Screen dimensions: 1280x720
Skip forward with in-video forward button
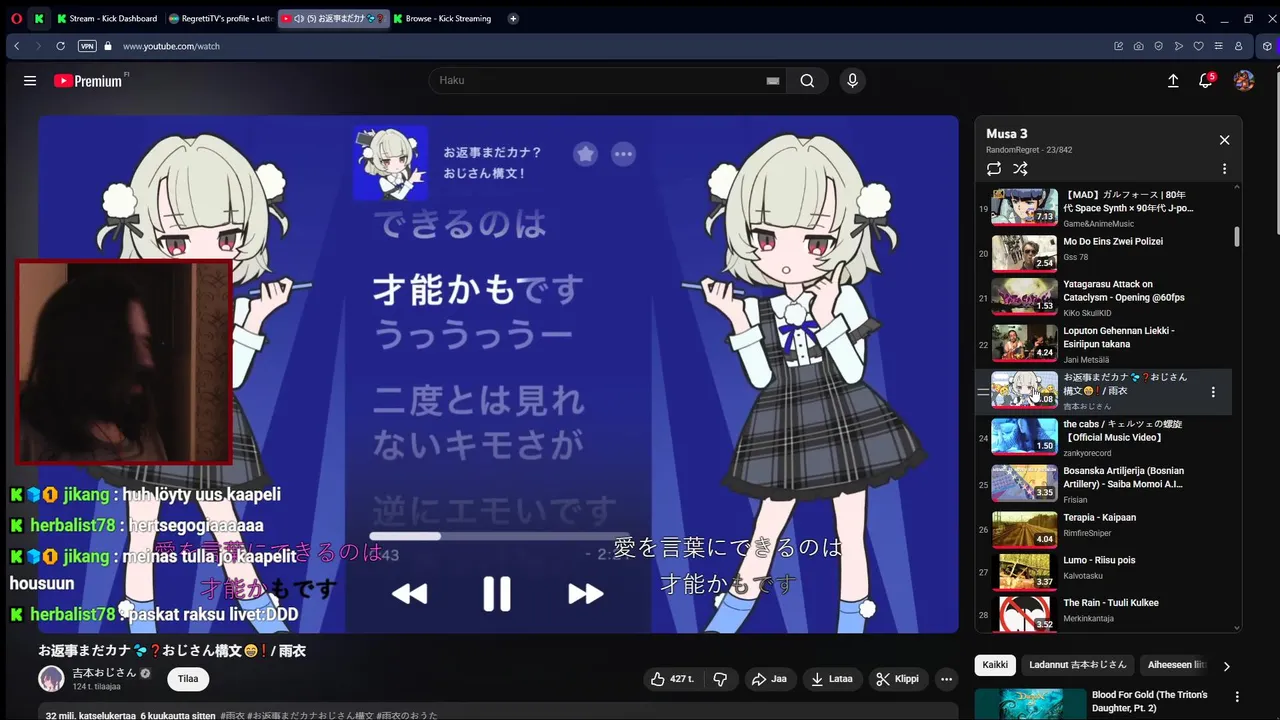[585, 594]
